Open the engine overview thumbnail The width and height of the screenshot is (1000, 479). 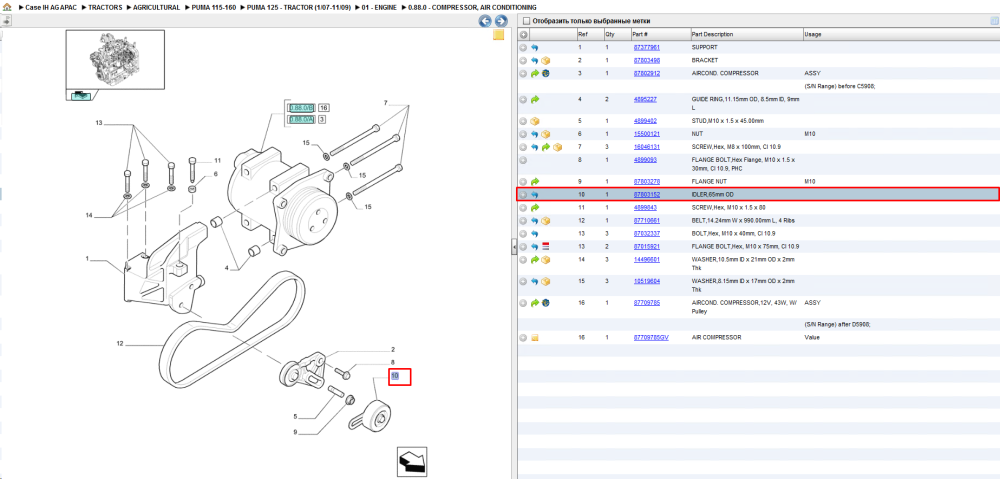click(x=115, y=61)
